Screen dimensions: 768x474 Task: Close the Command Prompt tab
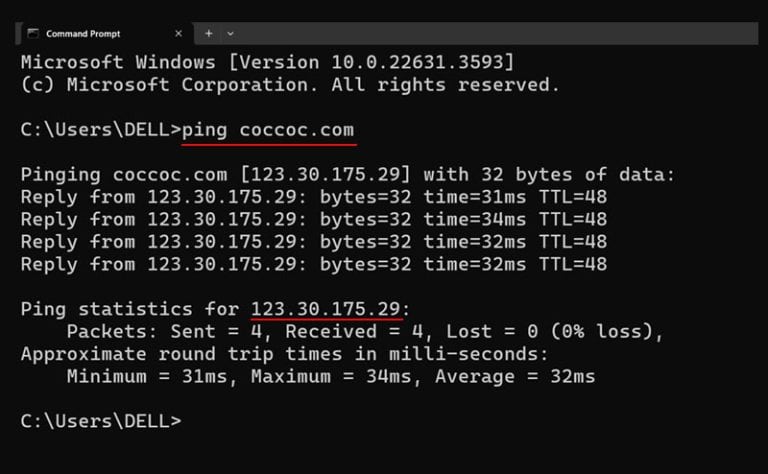(177, 33)
